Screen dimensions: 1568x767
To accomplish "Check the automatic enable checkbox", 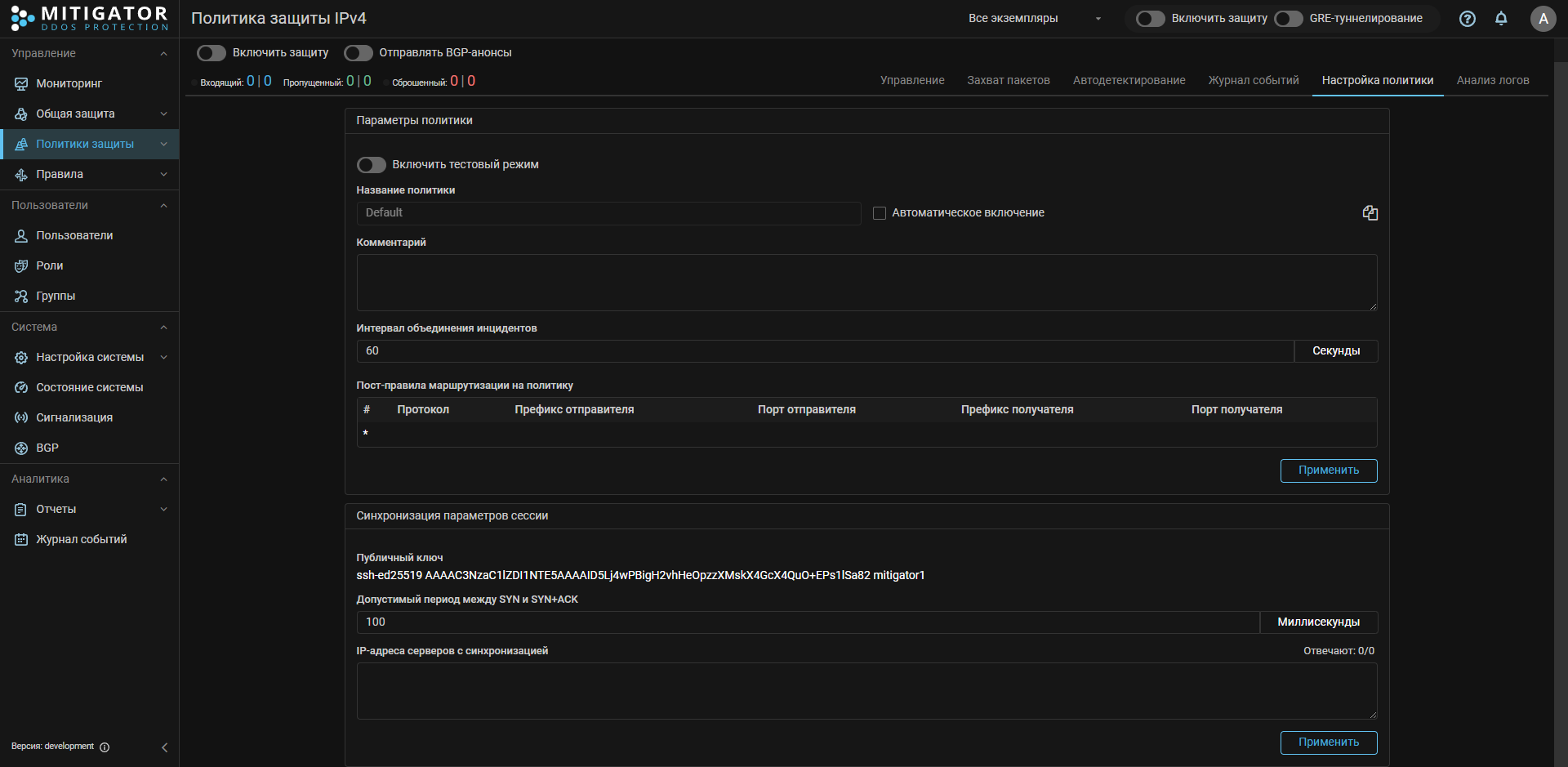I will pyautogui.click(x=880, y=213).
